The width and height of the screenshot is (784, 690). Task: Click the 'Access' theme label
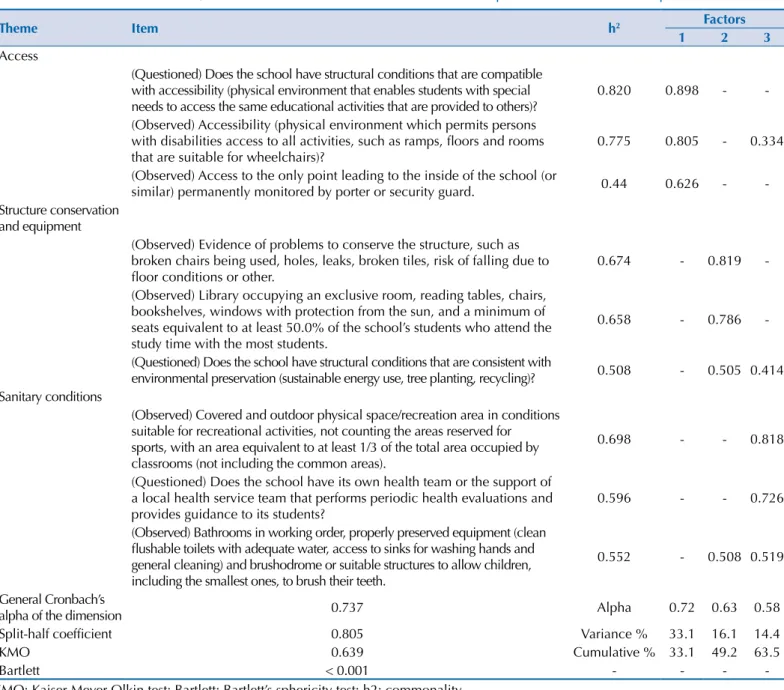coord(18,56)
